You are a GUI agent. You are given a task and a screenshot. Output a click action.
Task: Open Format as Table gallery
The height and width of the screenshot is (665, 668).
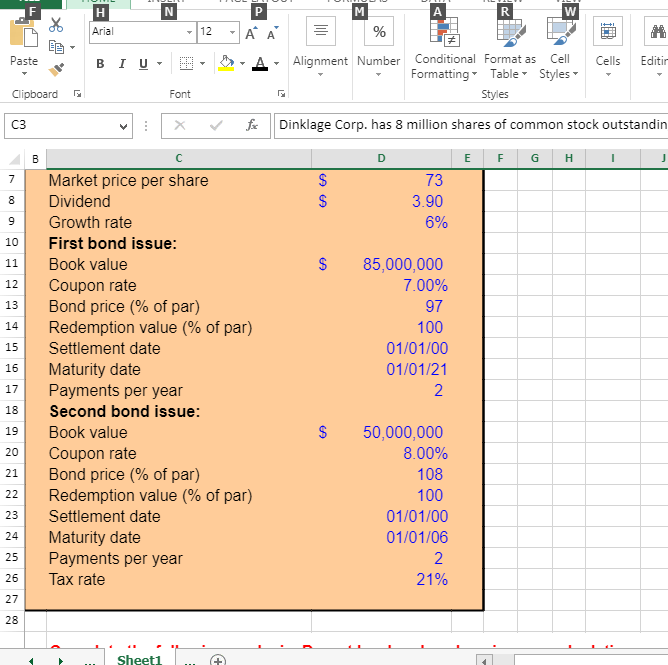[510, 48]
